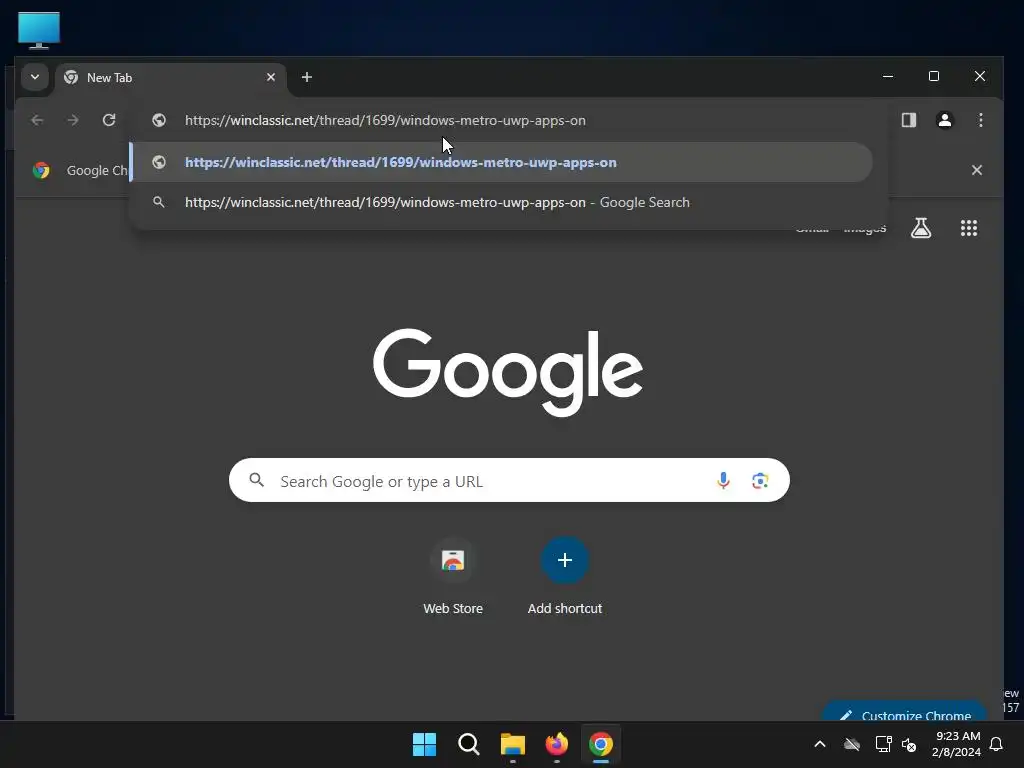Choose the Google Search suggestion for winclassic URL
Viewport: 1024px width, 768px height.
click(x=501, y=202)
